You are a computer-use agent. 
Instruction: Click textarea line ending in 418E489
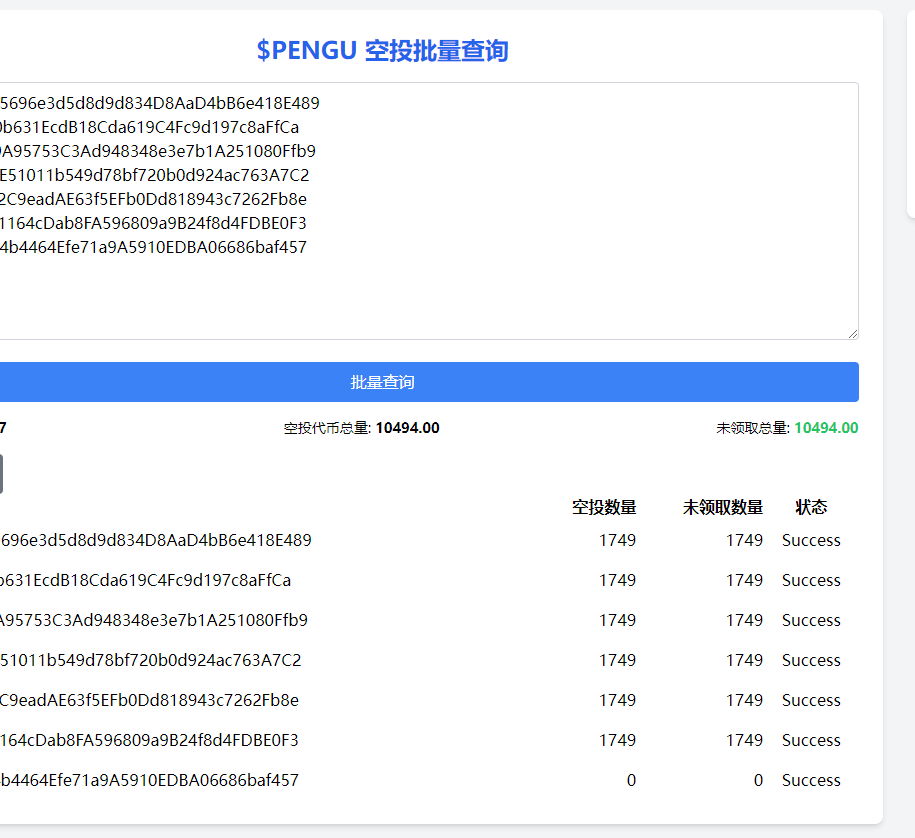point(160,103)
